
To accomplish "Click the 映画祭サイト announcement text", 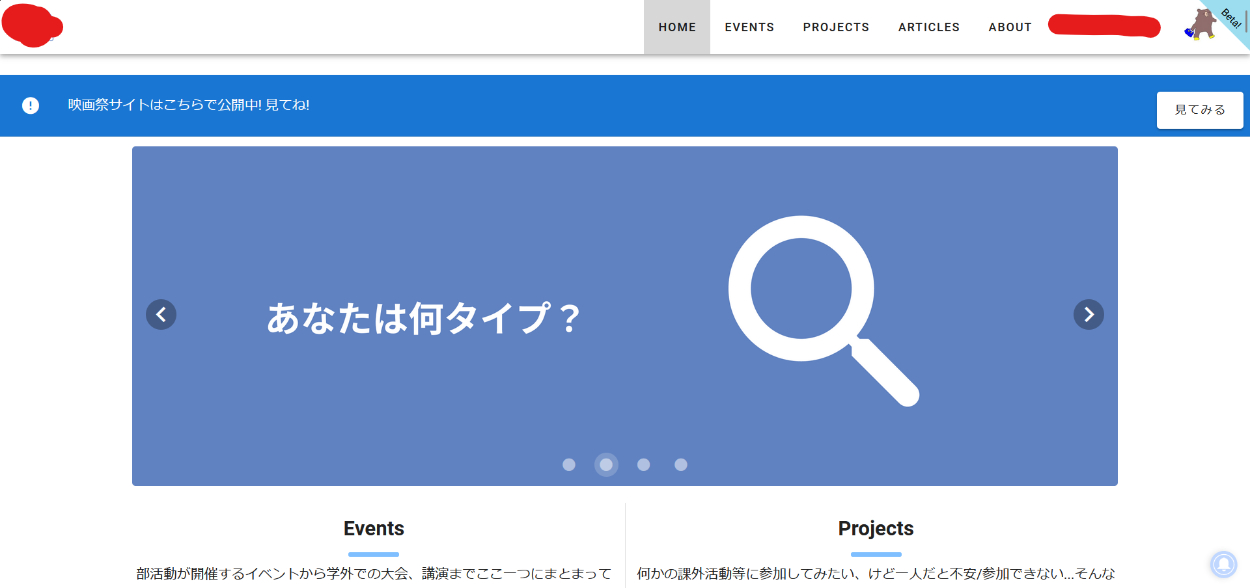I will pos(189,104).
